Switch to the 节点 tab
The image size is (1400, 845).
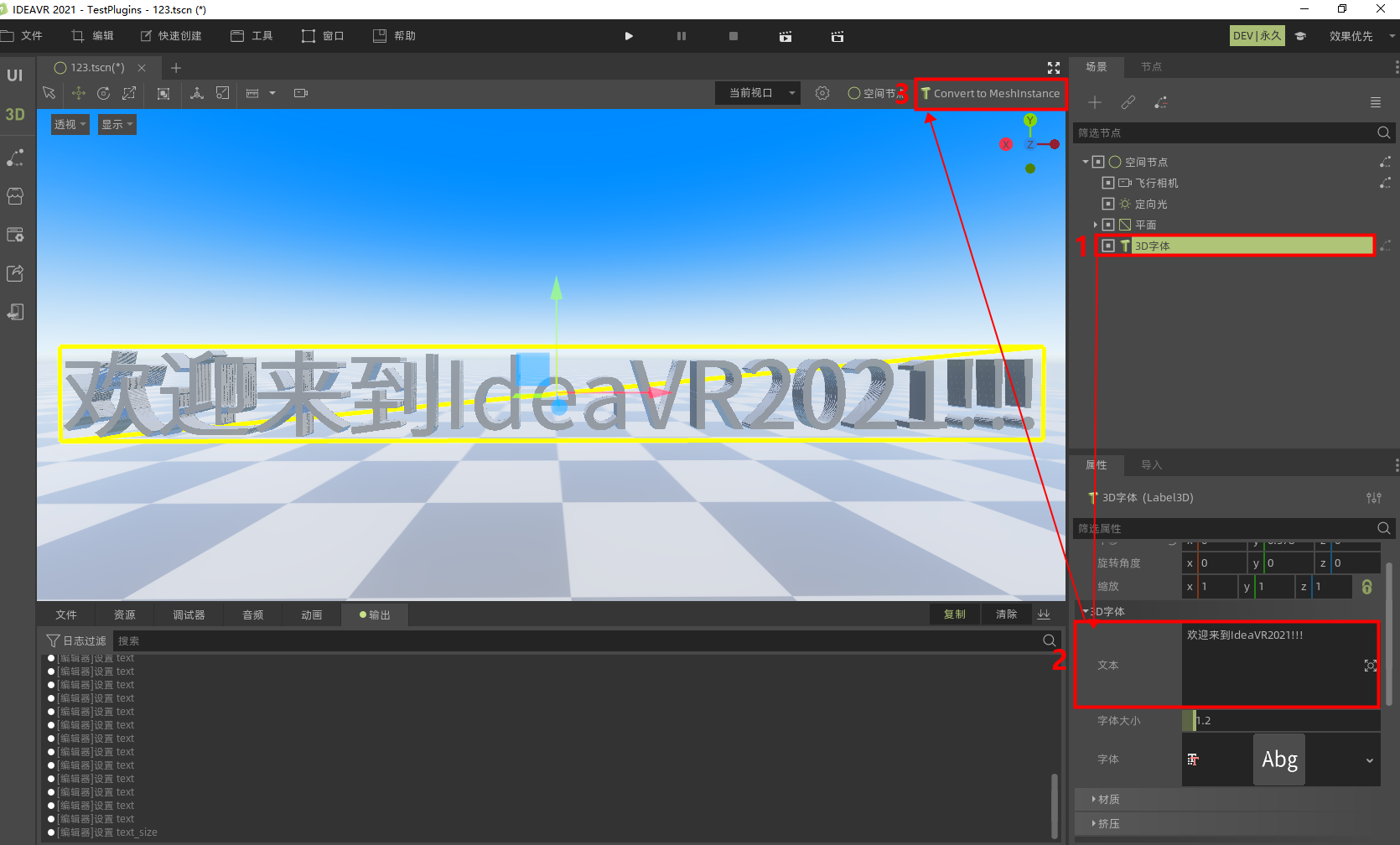1151,67
